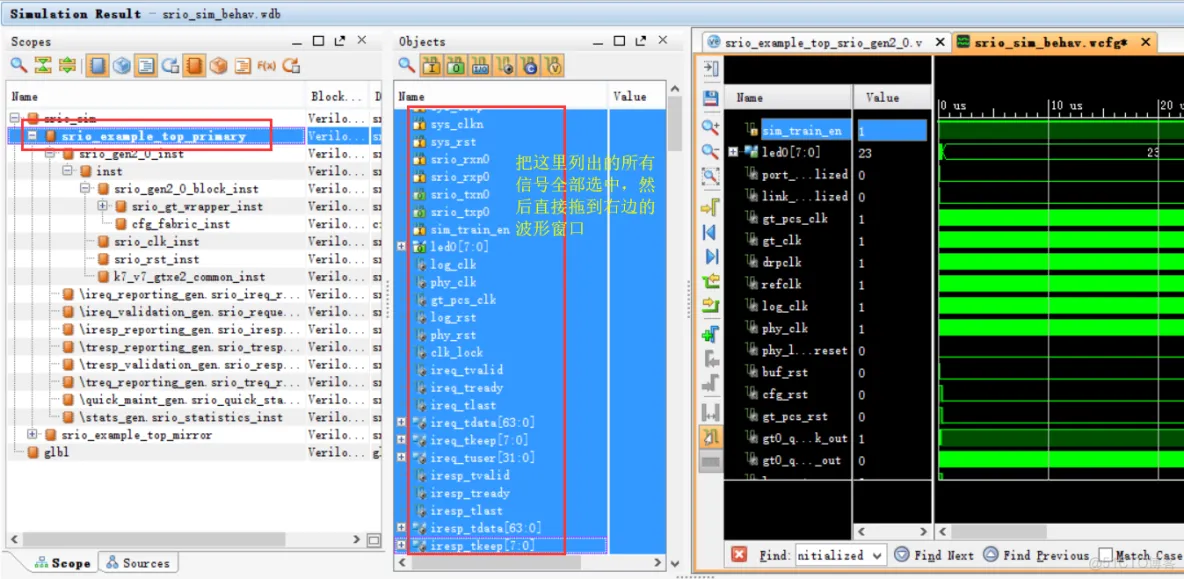This screenshot has width=1184, height=579.
Task: Go to next transition
Action: pos(711,304)
